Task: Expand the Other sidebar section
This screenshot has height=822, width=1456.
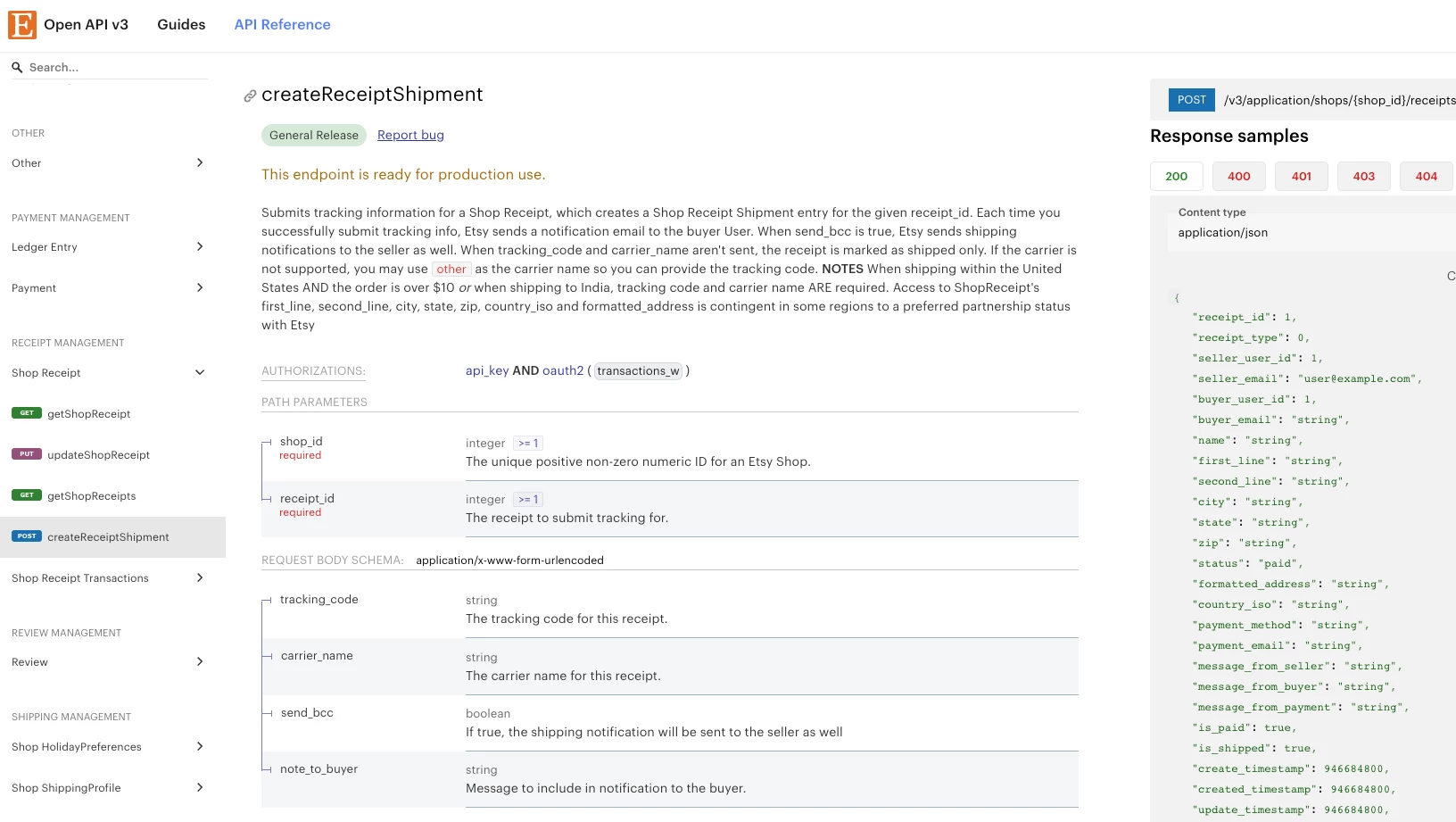Action: click(200, 162)
